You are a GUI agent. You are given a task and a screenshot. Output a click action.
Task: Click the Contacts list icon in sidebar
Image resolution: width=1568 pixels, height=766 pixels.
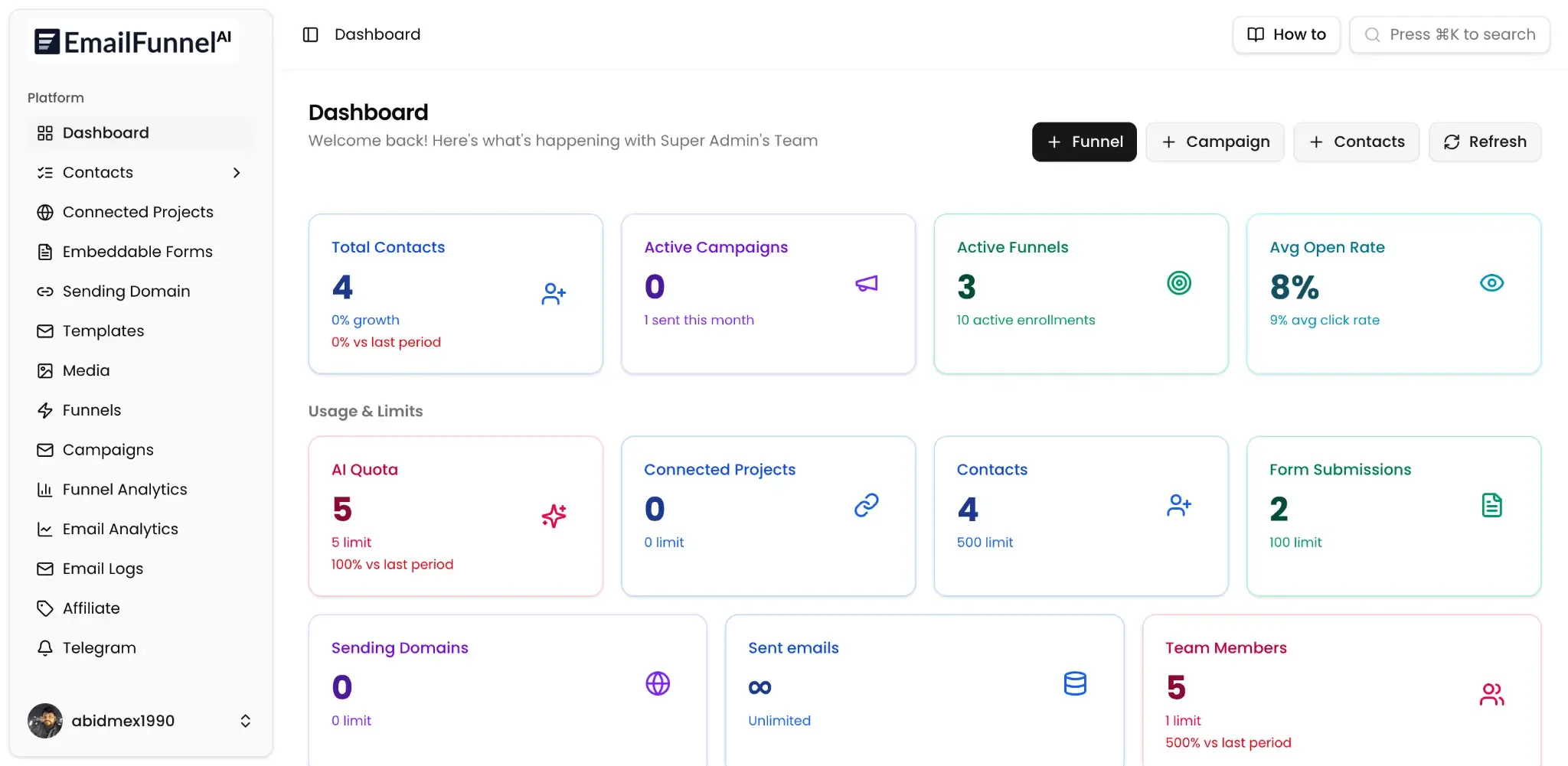[45, 173]
